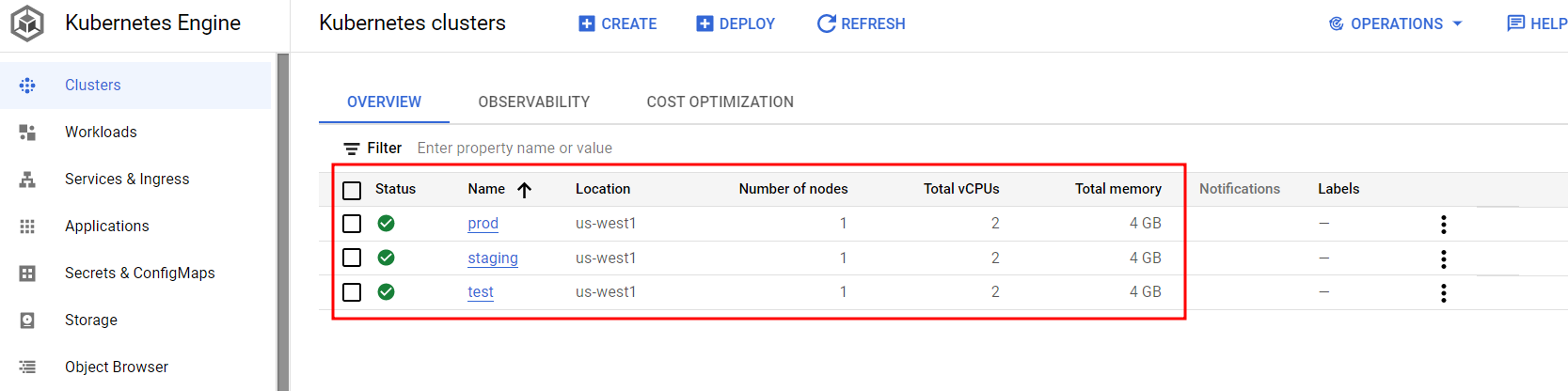Click the Number of nodes column header
Image resolution: width=1568 pixels, height=391 pixels.
(793, 189)
